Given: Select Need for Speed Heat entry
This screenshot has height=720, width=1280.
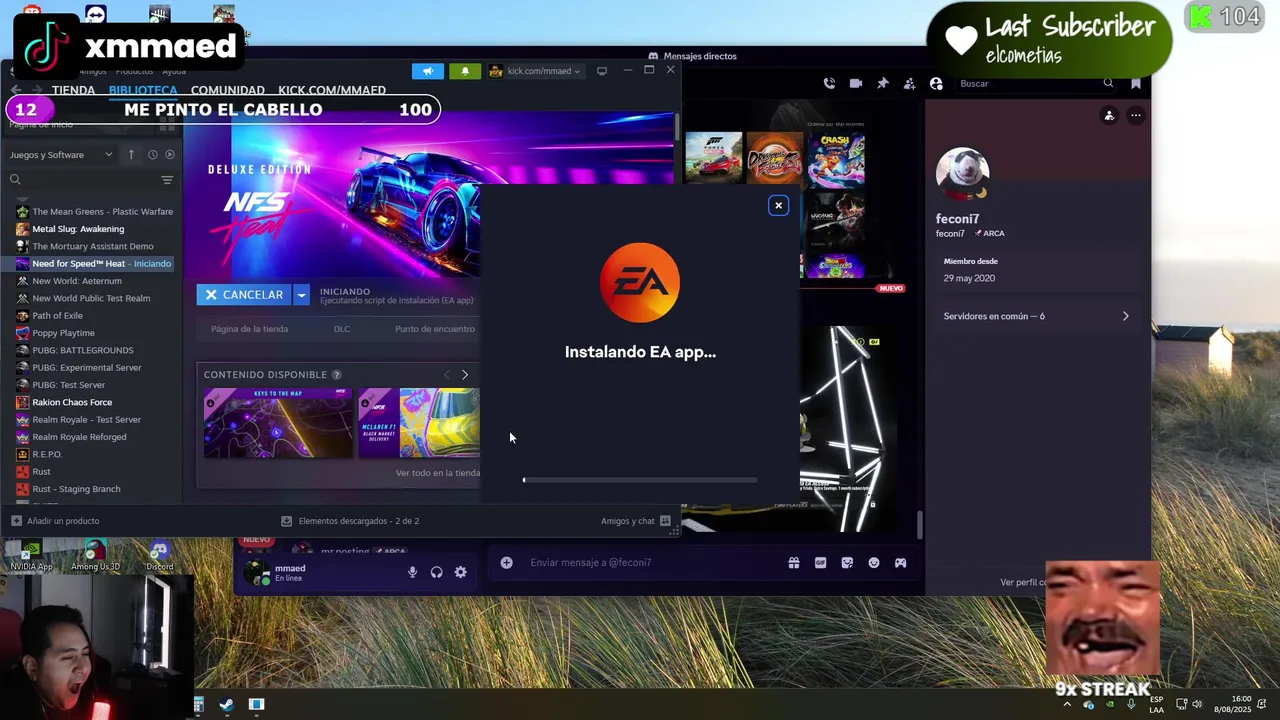Looking at the screenshot, I should pyautogui.click(x=95, y=264).
